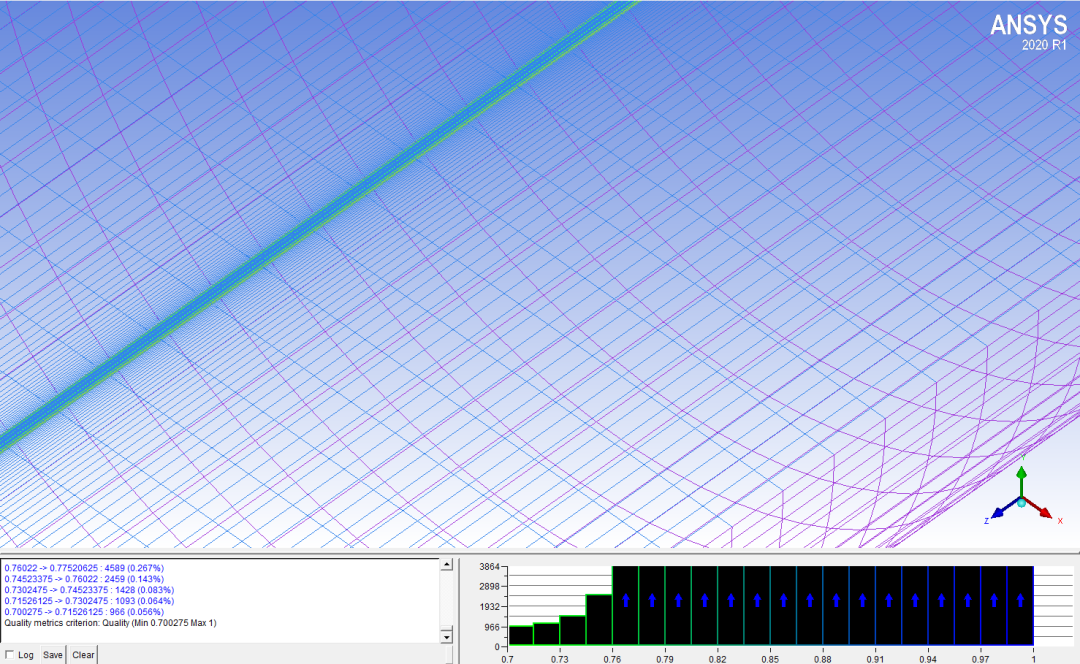Click log line '0.7302475 -> 0.74523375 : 1428'

click(89, 590)
